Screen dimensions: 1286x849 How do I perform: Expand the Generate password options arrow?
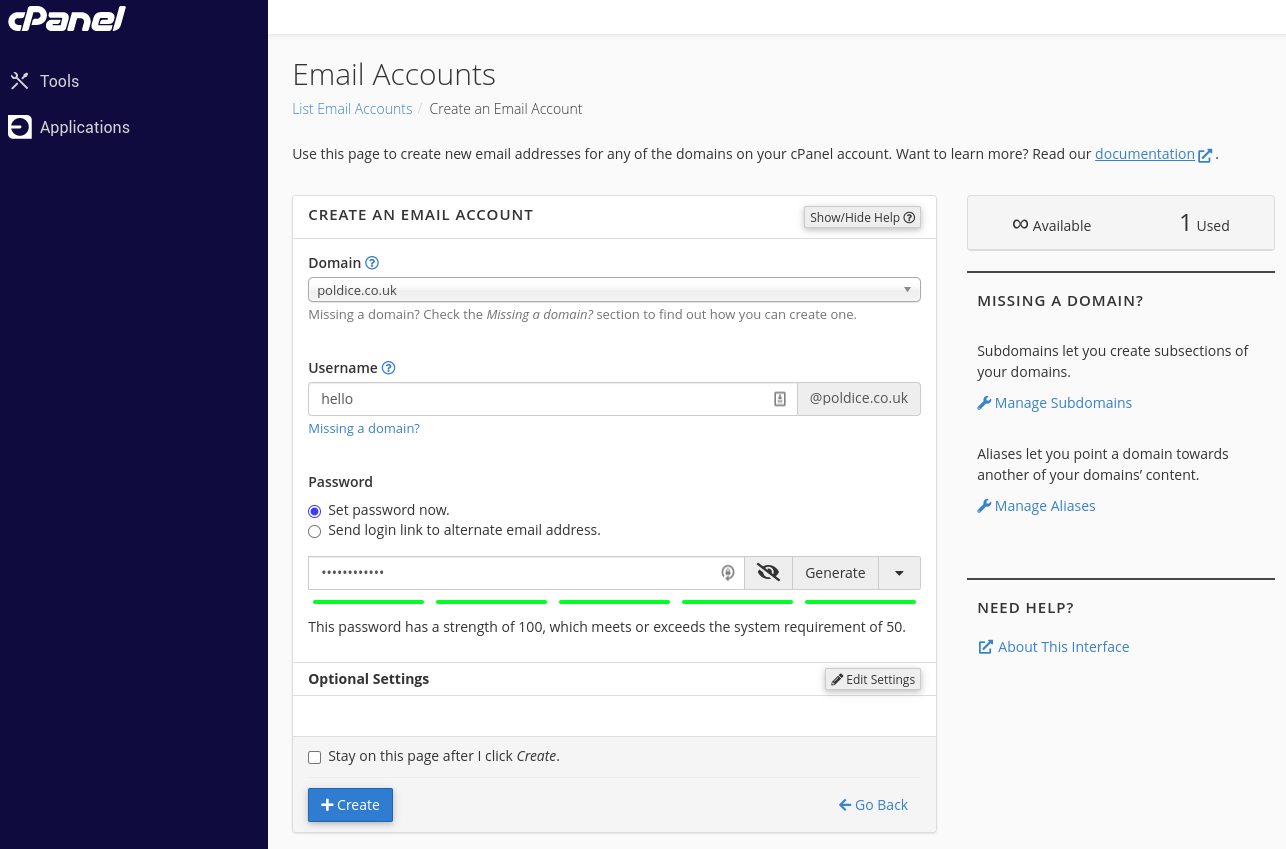click(899, 573)
